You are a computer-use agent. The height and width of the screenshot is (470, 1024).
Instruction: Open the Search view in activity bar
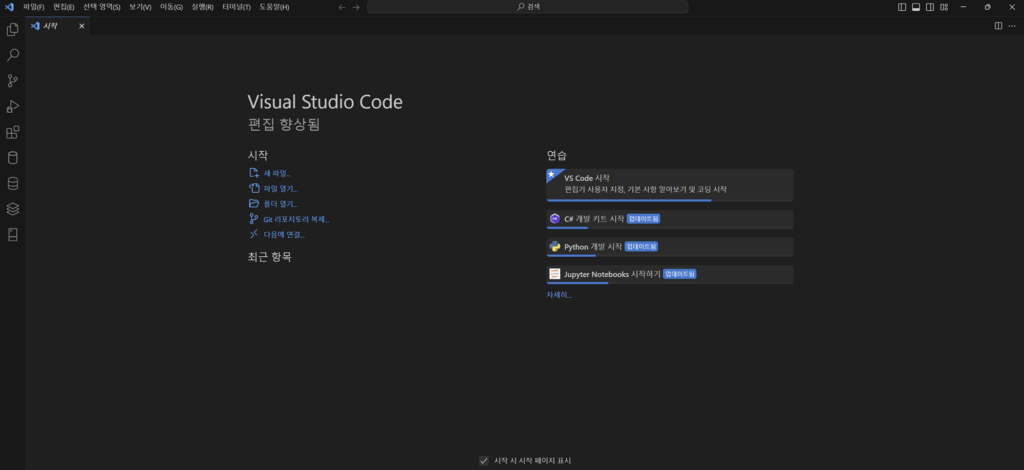[x=12, y=55]
